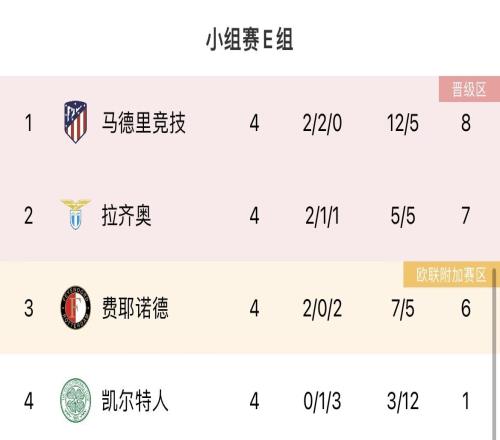Image resolution: width=500 pixels, height=440 pixels.
Task: Click the scrollbar on the right edge
Action: 494,354
